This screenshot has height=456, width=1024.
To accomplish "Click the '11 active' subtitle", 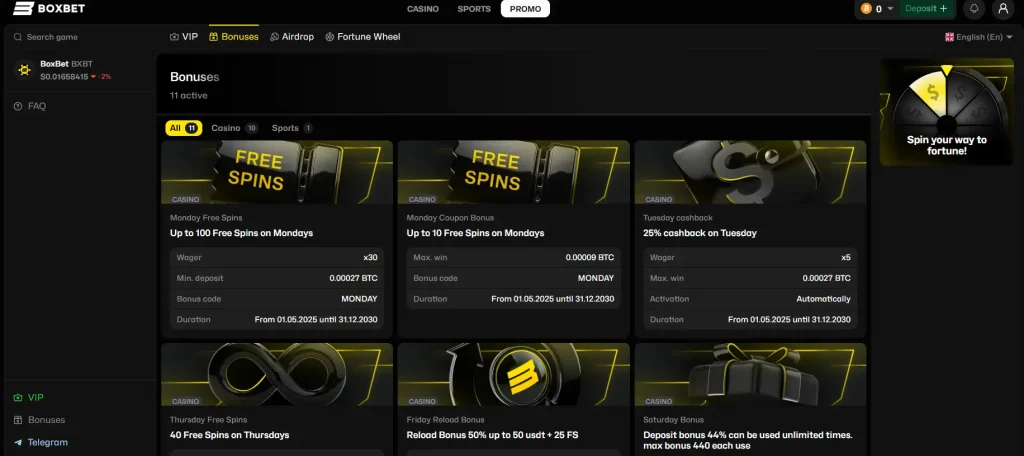I will [189, 95].
